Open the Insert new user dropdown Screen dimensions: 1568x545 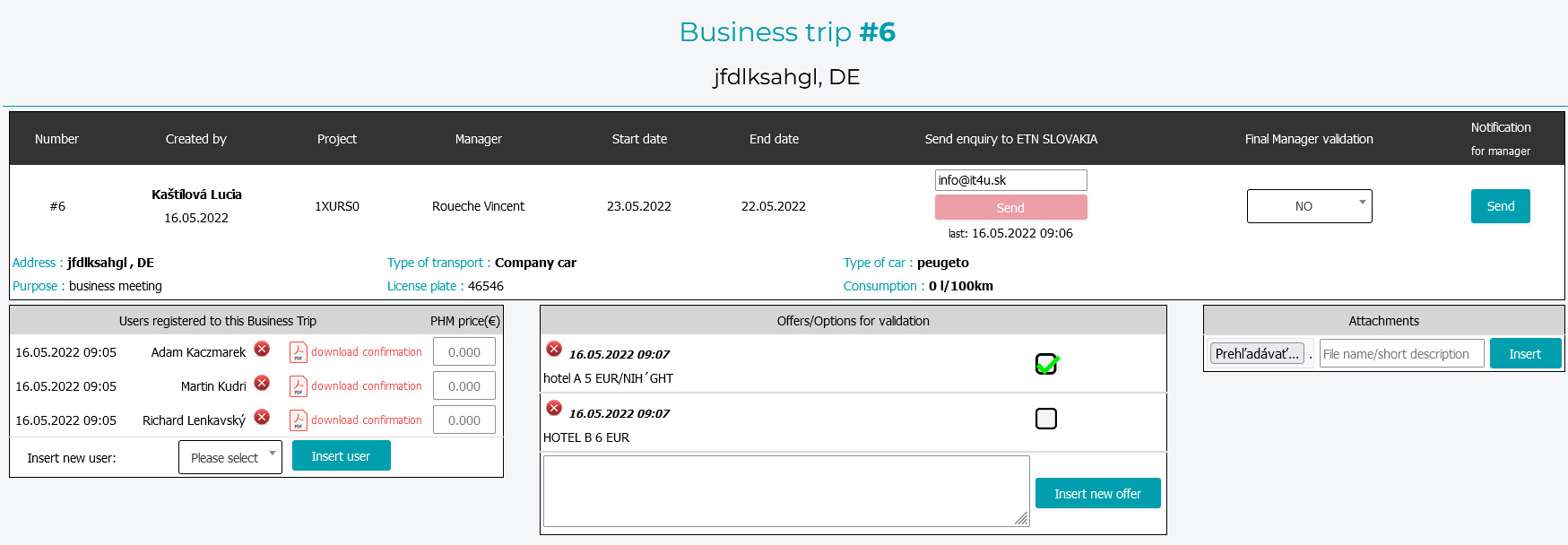(230, 457)
